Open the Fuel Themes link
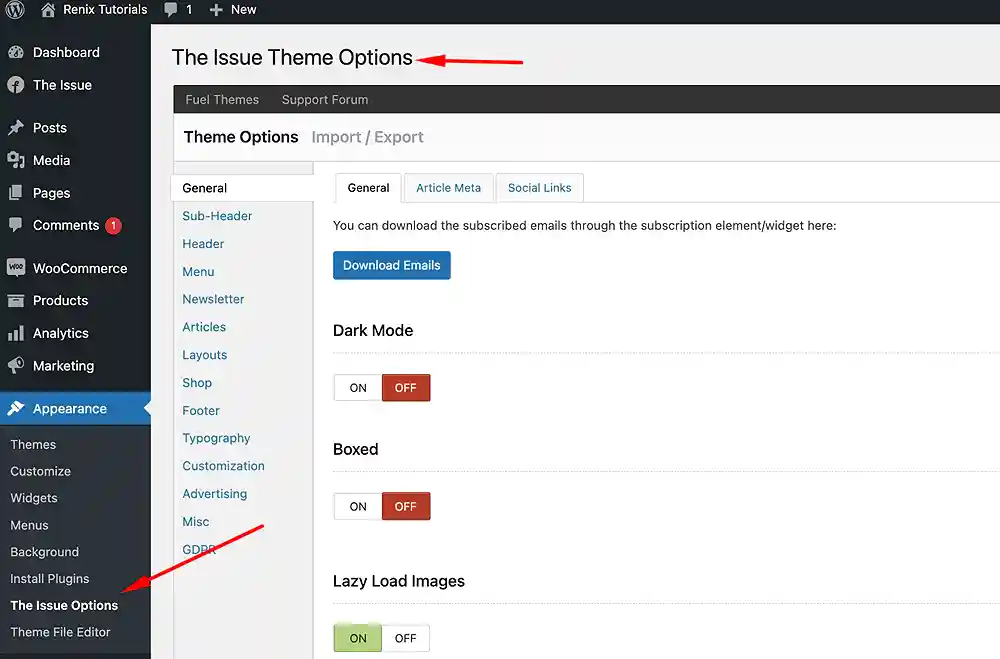This screenshot has width=1000, height=659. click(222, 100)
